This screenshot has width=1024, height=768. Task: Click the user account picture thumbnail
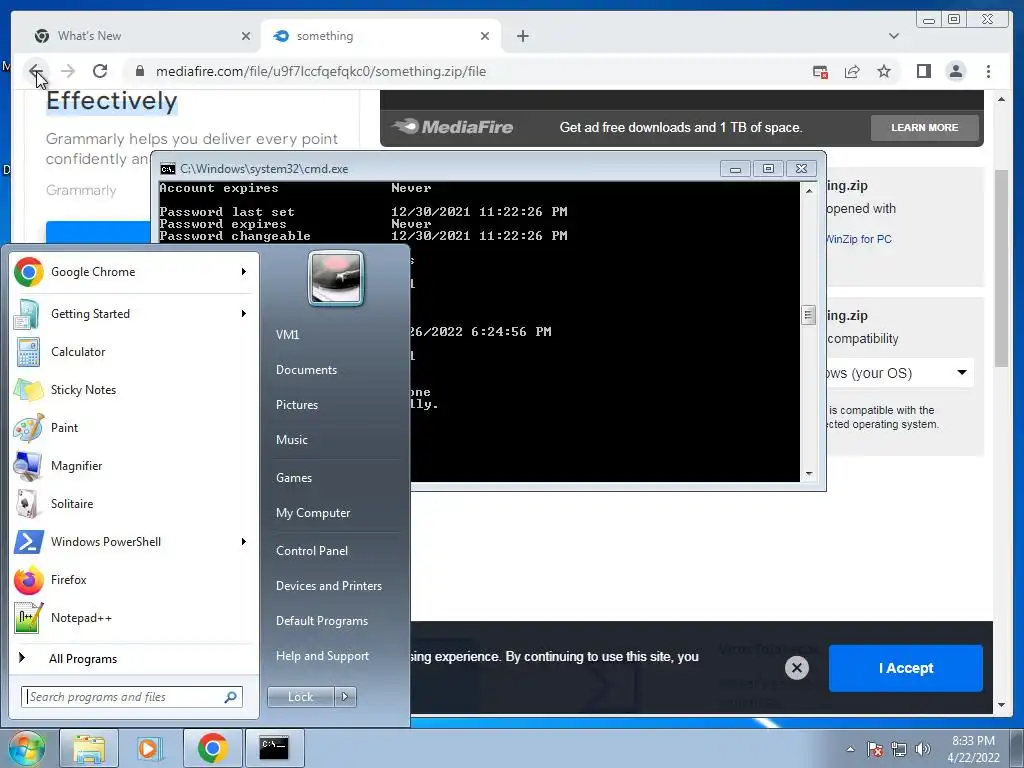(x=336, y=279)
